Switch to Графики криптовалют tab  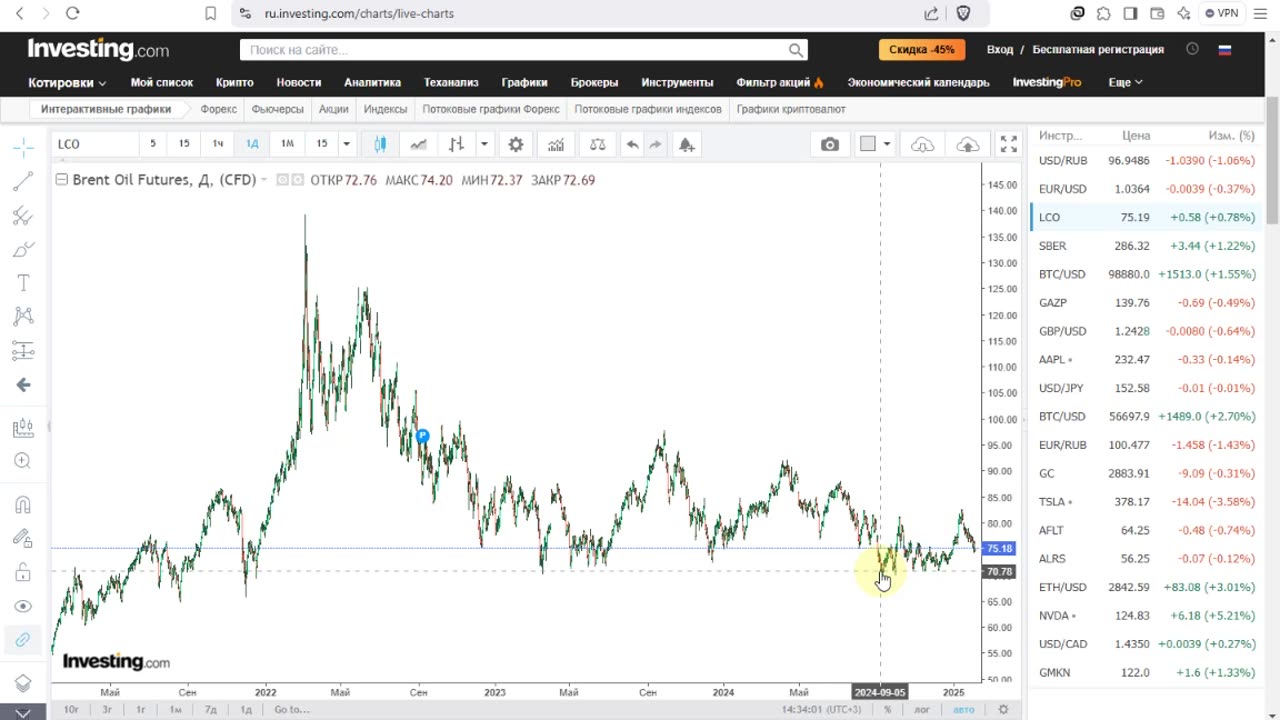pyautogui.click(x=791, y=109)
